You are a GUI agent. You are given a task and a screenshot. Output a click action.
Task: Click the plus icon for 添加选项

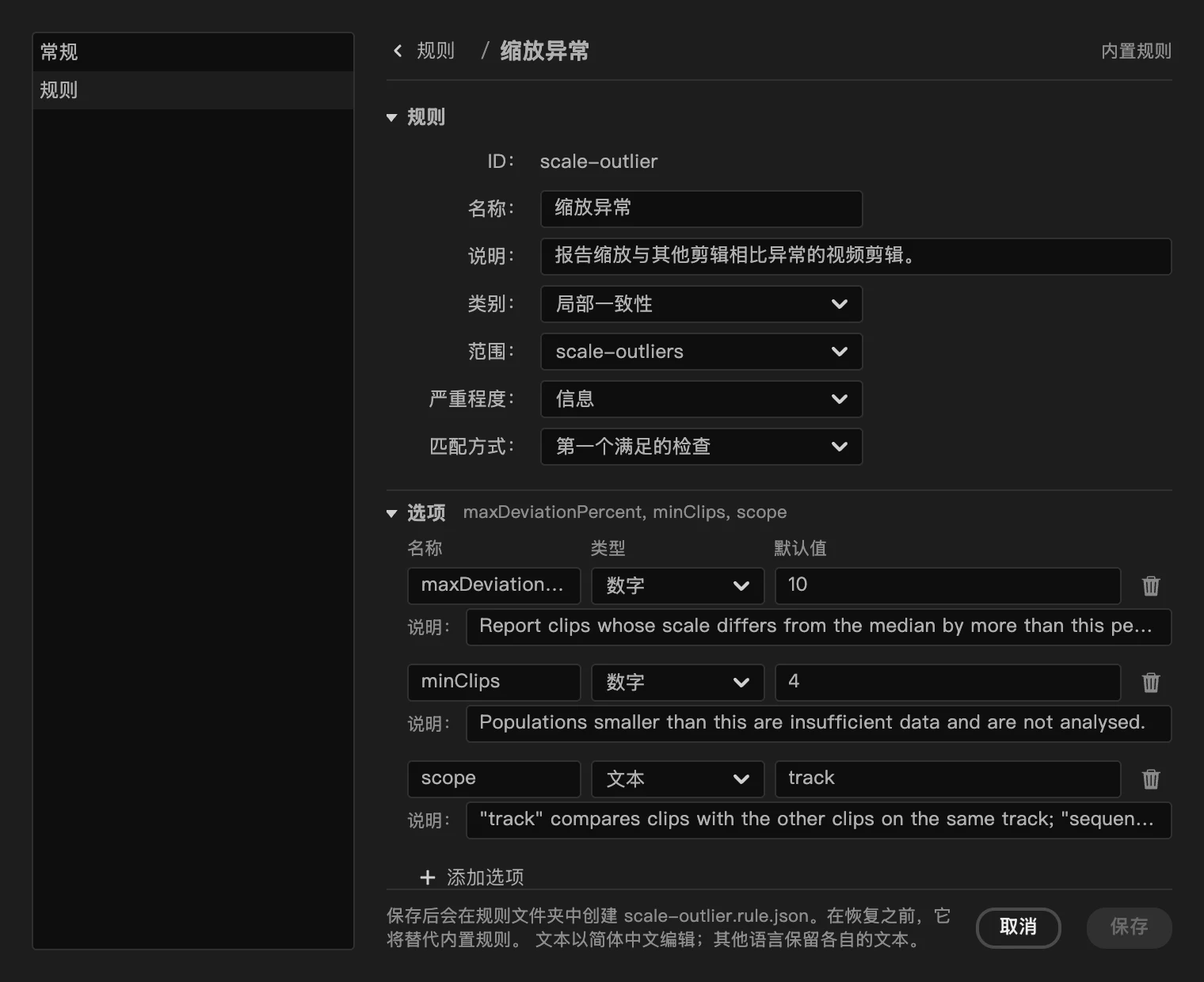coord(428,877)
